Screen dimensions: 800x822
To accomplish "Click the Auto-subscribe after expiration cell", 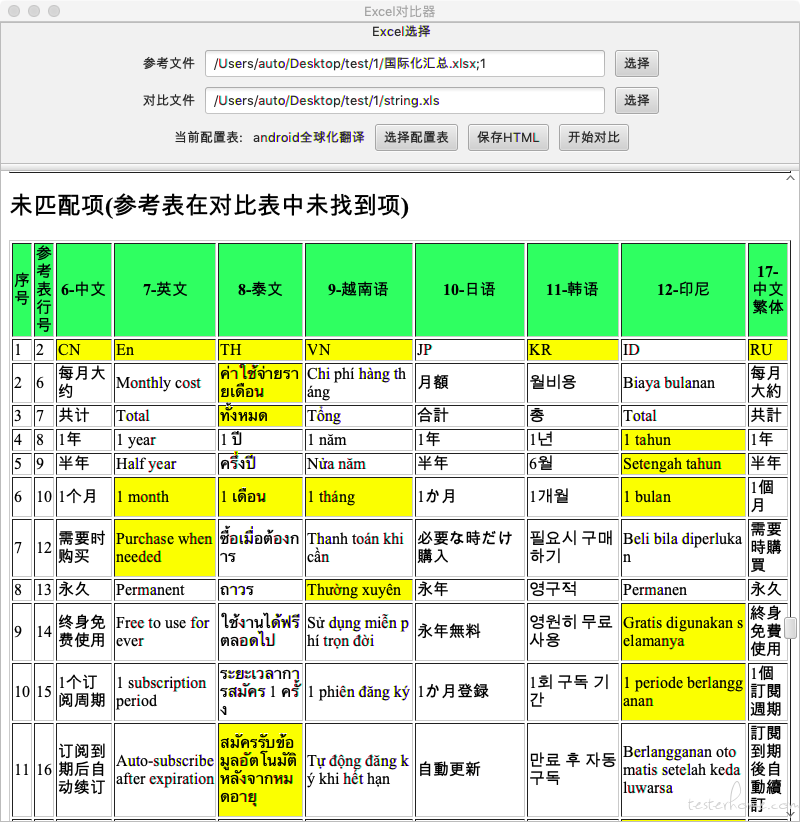I will click(x=165, y=770).
